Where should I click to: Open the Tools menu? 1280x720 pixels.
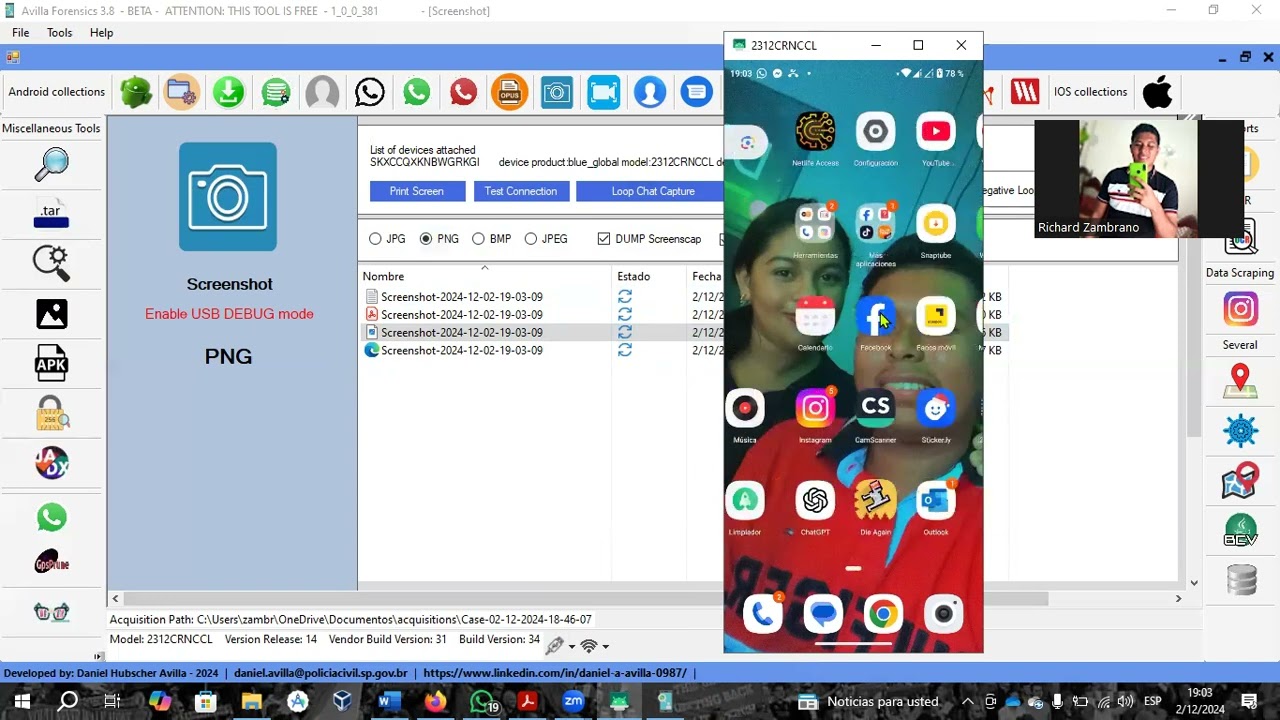tap(60, 33)
